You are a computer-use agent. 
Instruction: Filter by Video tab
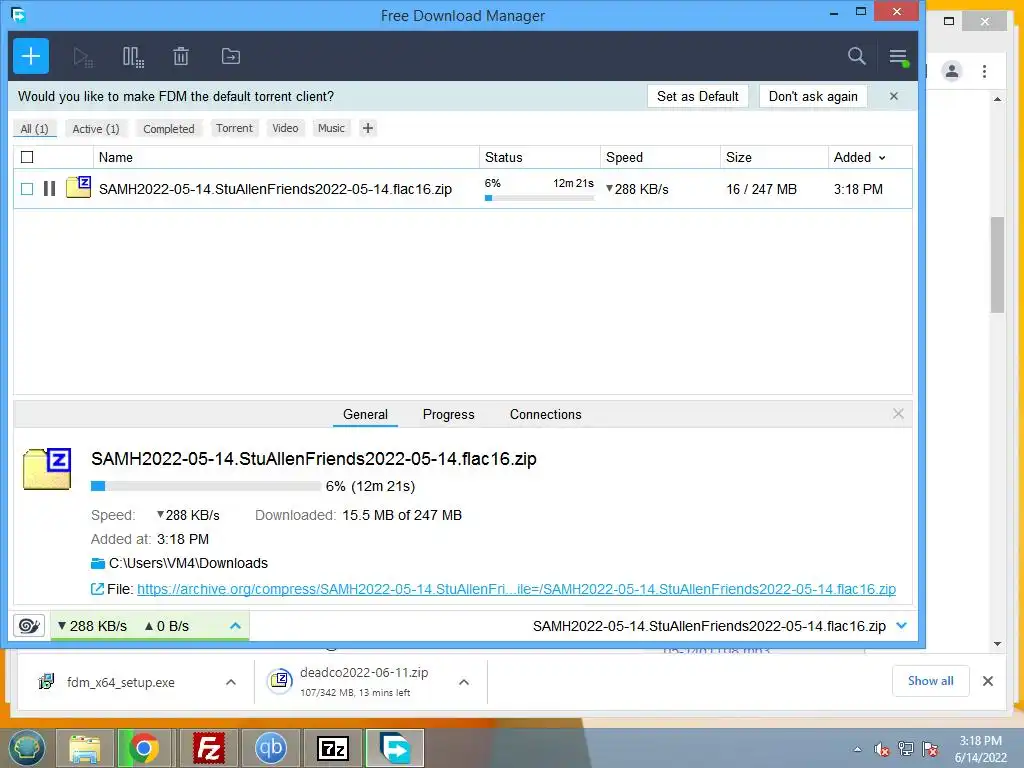(x=285, y=128)
